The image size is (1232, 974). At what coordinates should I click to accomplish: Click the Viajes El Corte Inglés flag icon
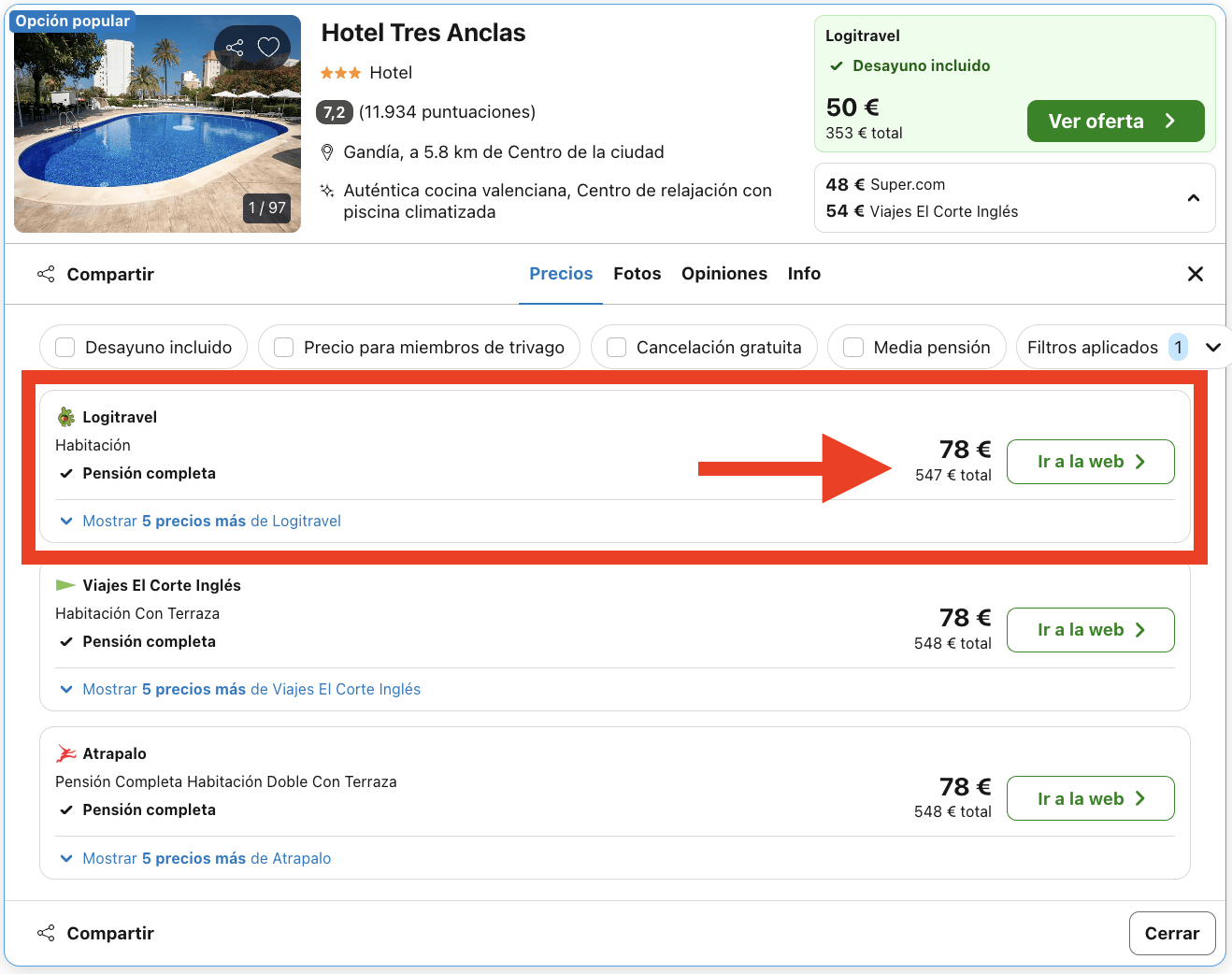click(64, 584)
